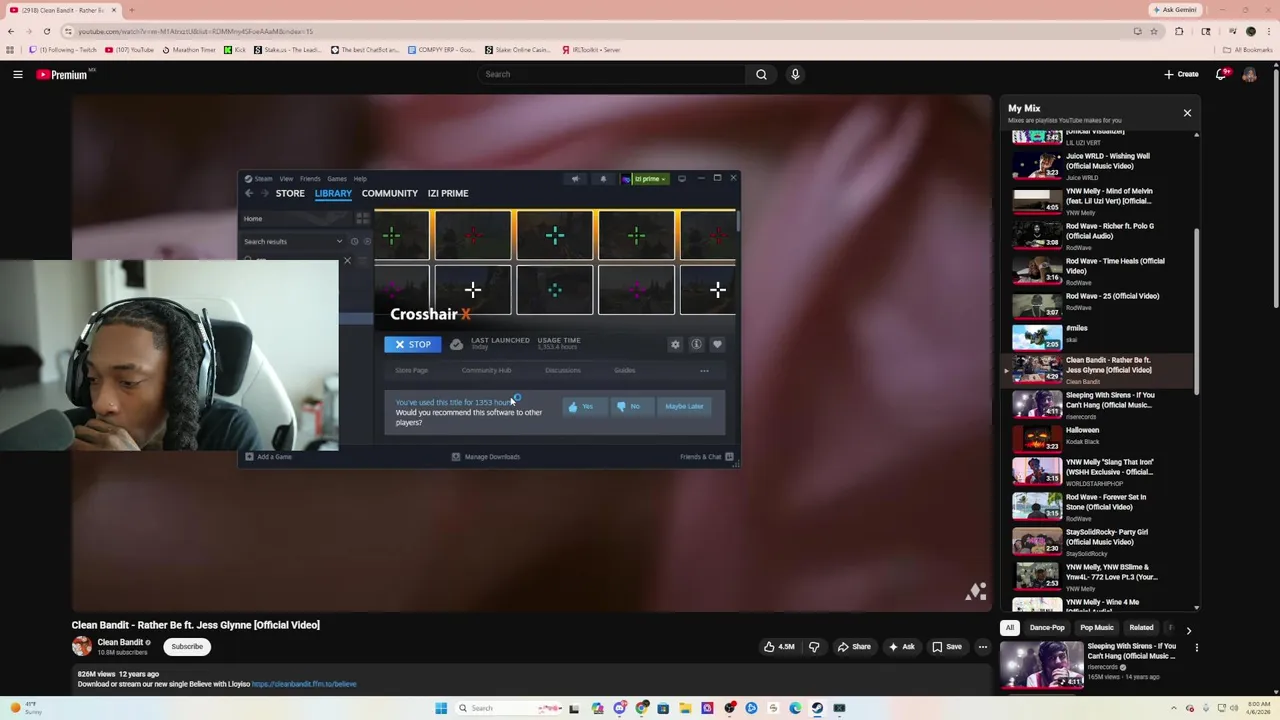
Task: Open Friends & Chat in Steam
Action: [x=706, y=457]
